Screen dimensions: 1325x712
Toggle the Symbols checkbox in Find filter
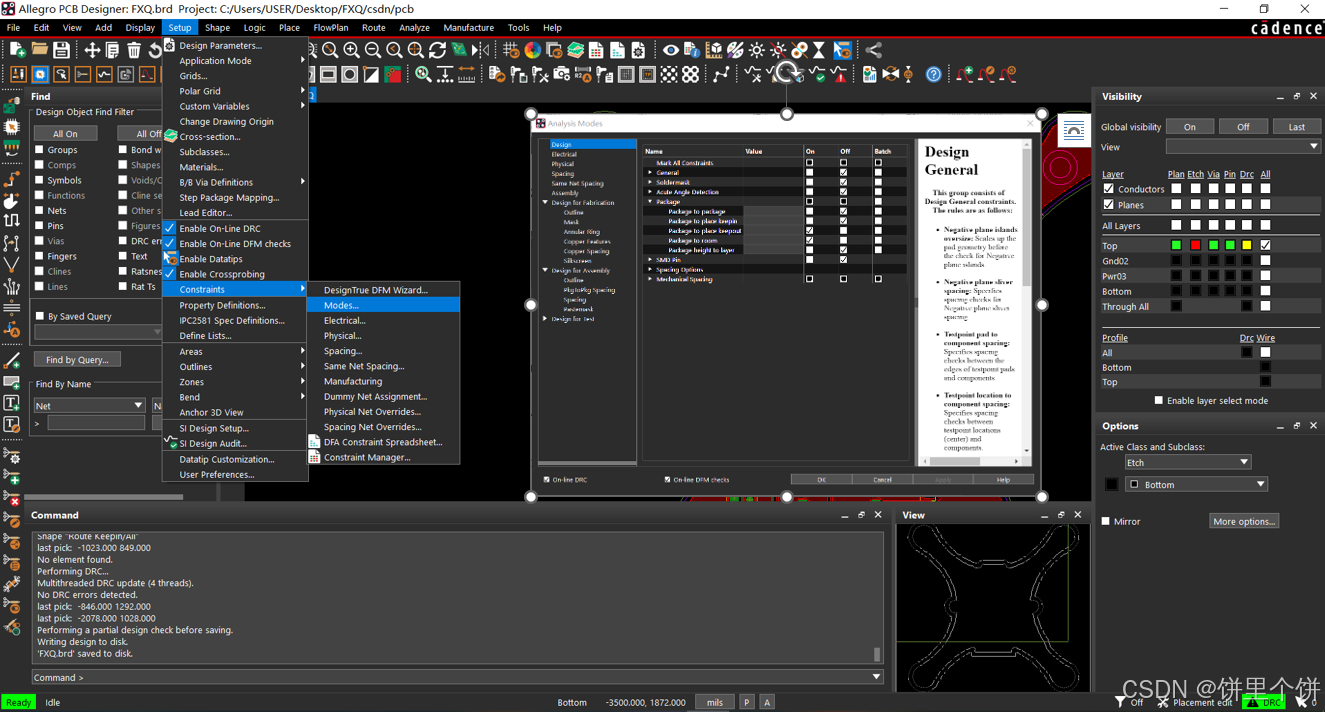tap(40, 180)
